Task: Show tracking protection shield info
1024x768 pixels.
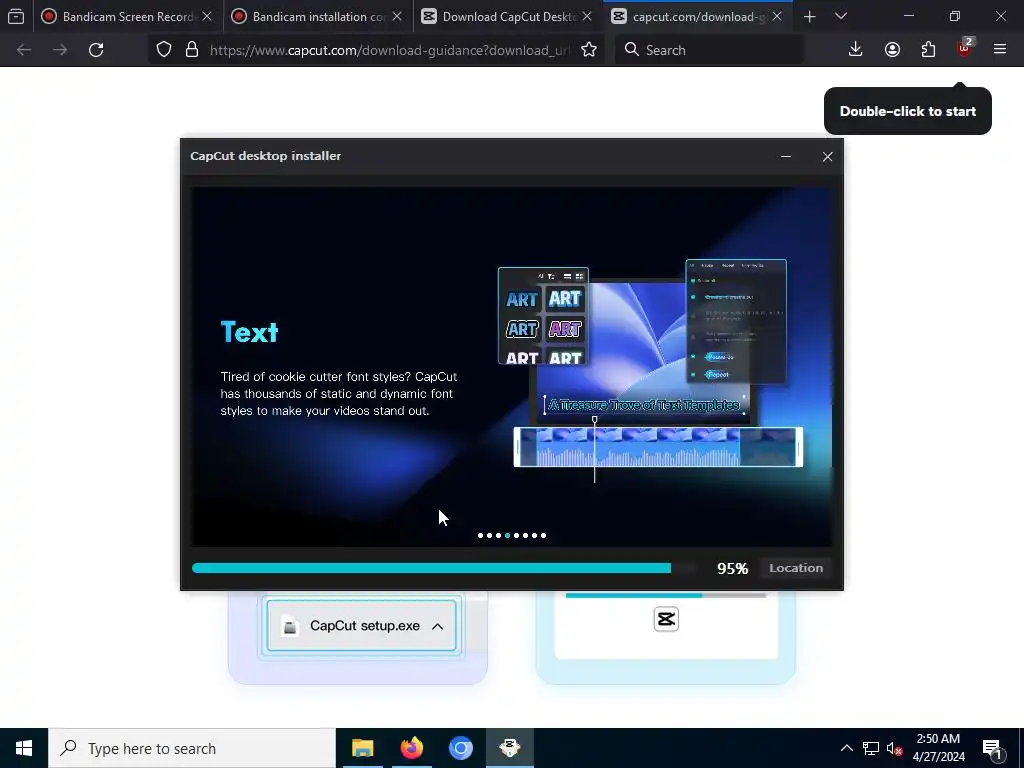Action: click(x=164, y=50)
